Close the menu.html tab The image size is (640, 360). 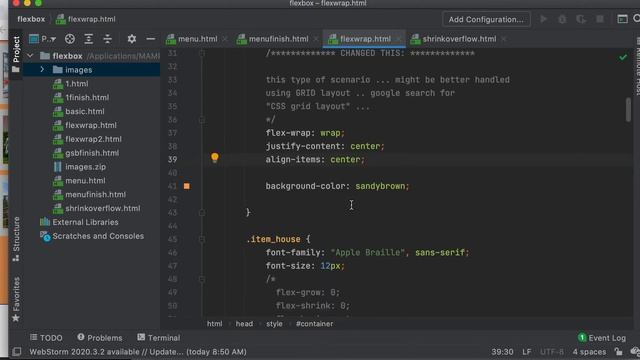[x=224, y=39]
